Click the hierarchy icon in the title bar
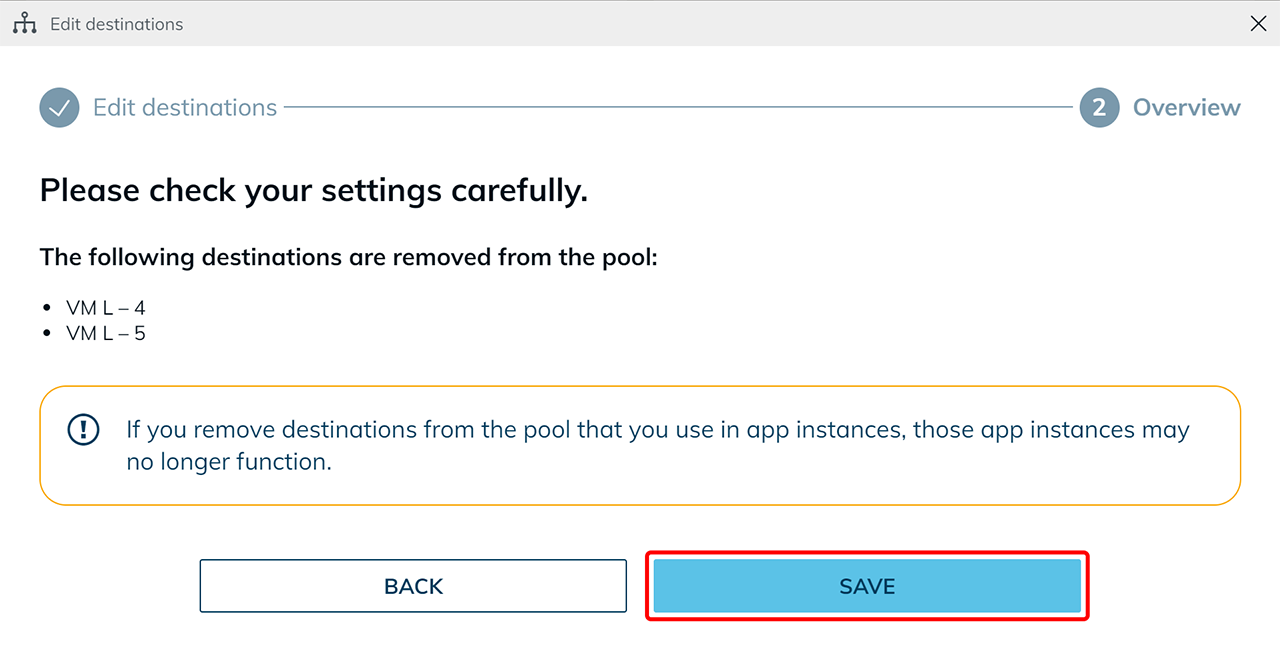Screen dimensions: 1280x656 tap(24, 24)
